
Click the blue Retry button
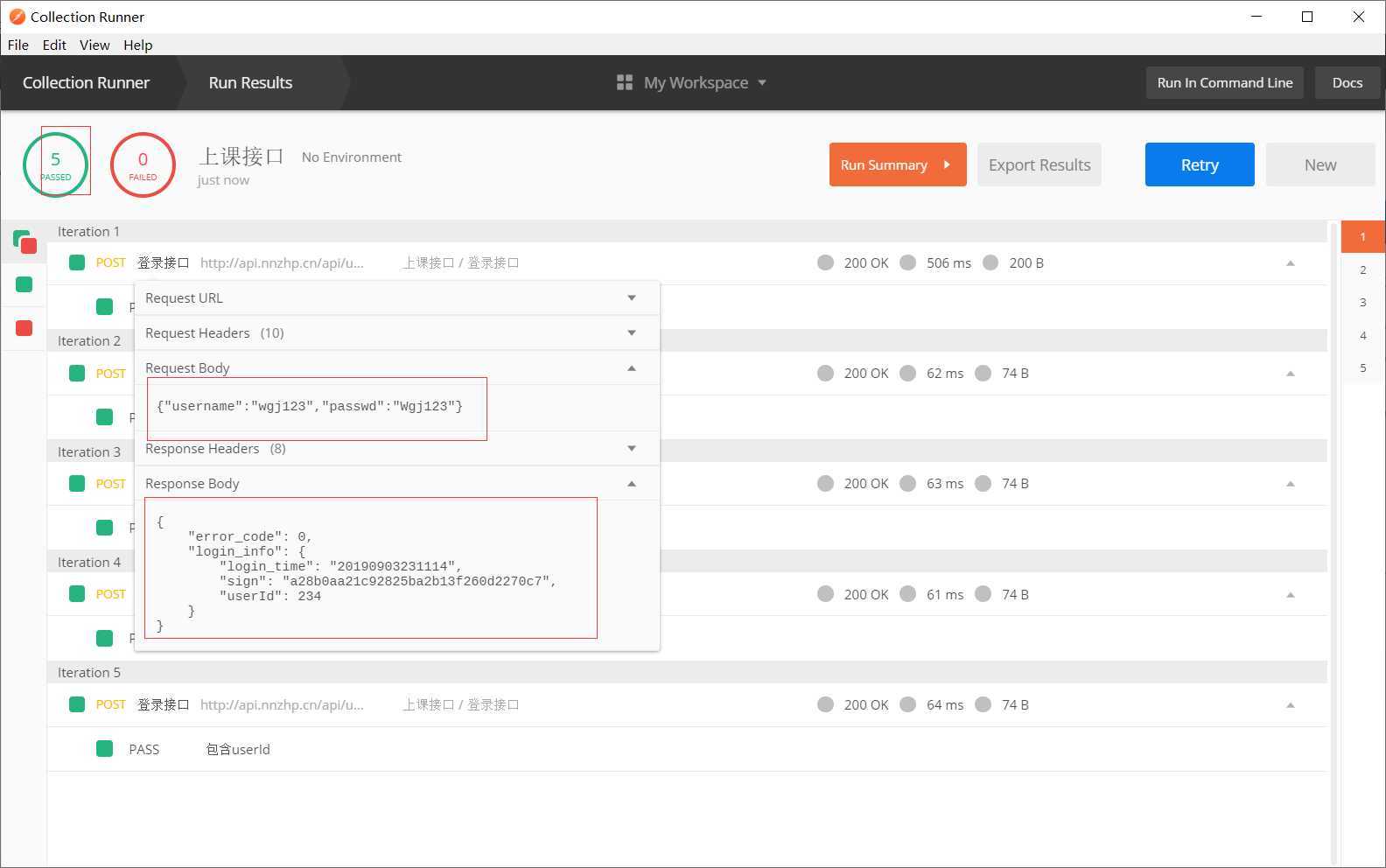tap(1200, 164)
